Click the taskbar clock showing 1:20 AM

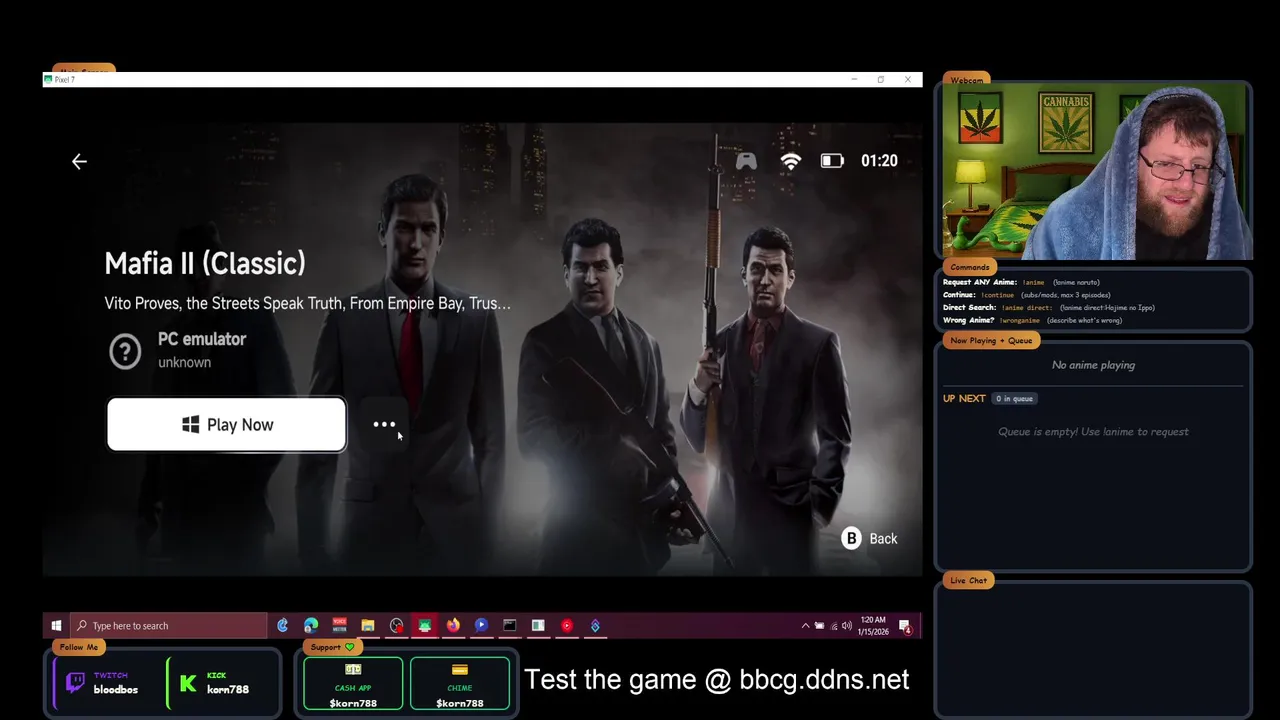(873, 626)
